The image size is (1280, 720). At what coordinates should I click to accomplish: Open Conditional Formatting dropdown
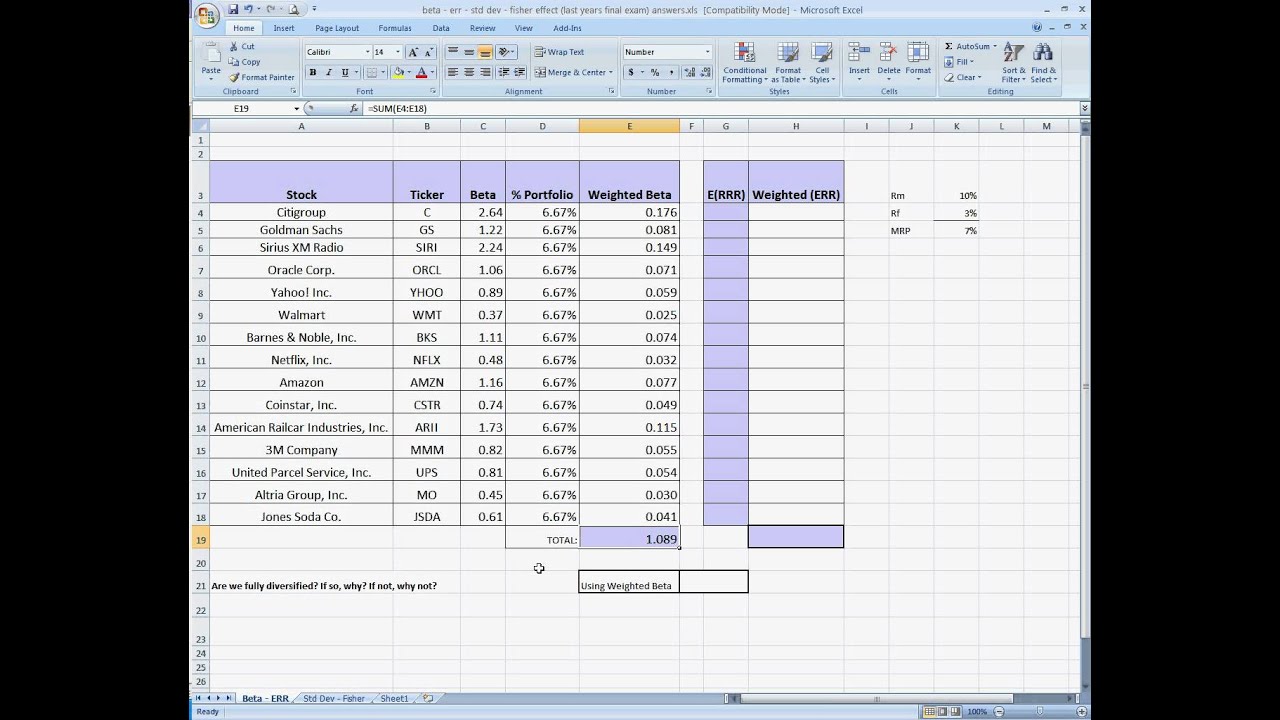point(745,63)
